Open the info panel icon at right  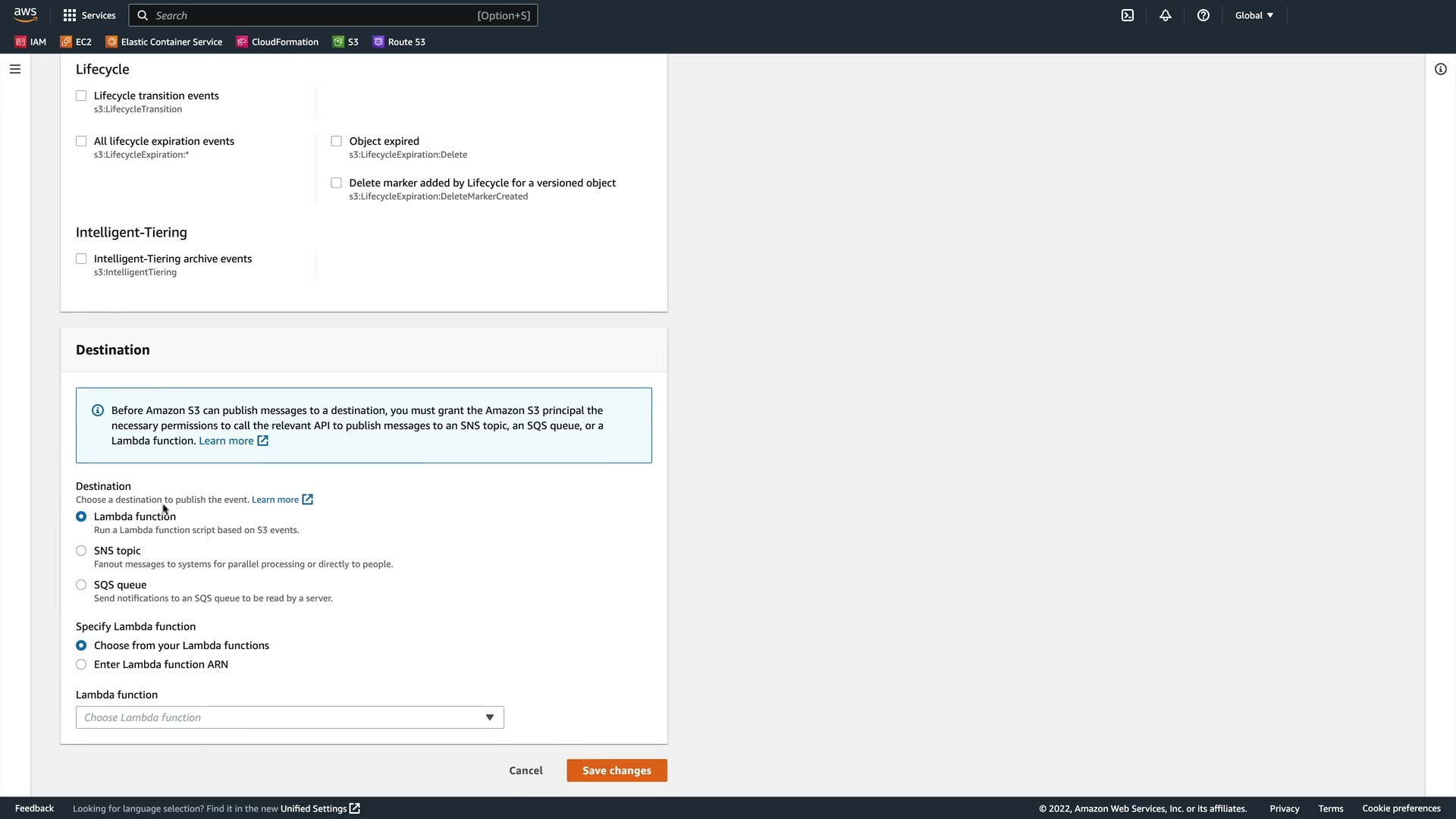1441,69
